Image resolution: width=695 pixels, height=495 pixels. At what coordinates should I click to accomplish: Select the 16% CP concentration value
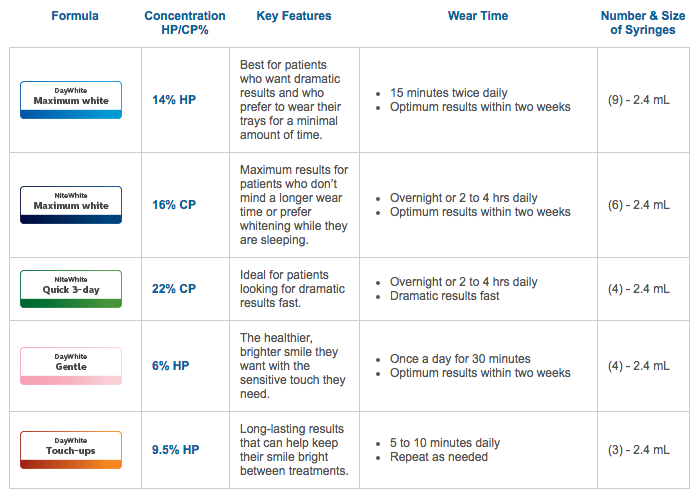174,205
